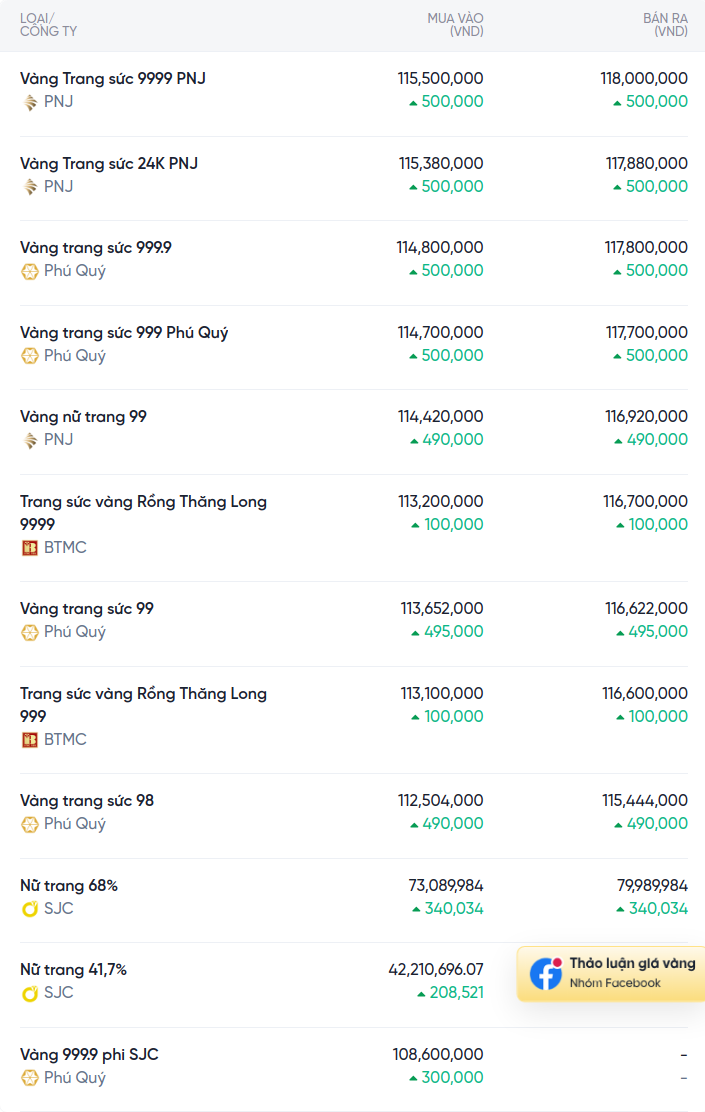Click the 118,000,000 selling price for PNJ 9999

pyautogui.click(x=644, y=78)
